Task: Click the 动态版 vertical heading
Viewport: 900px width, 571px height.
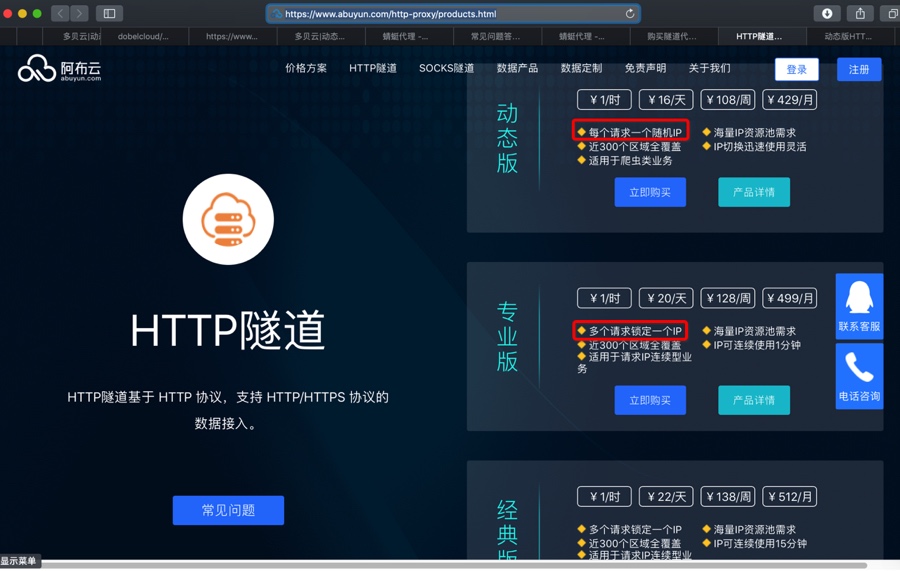Action: (x=507, y=138)
